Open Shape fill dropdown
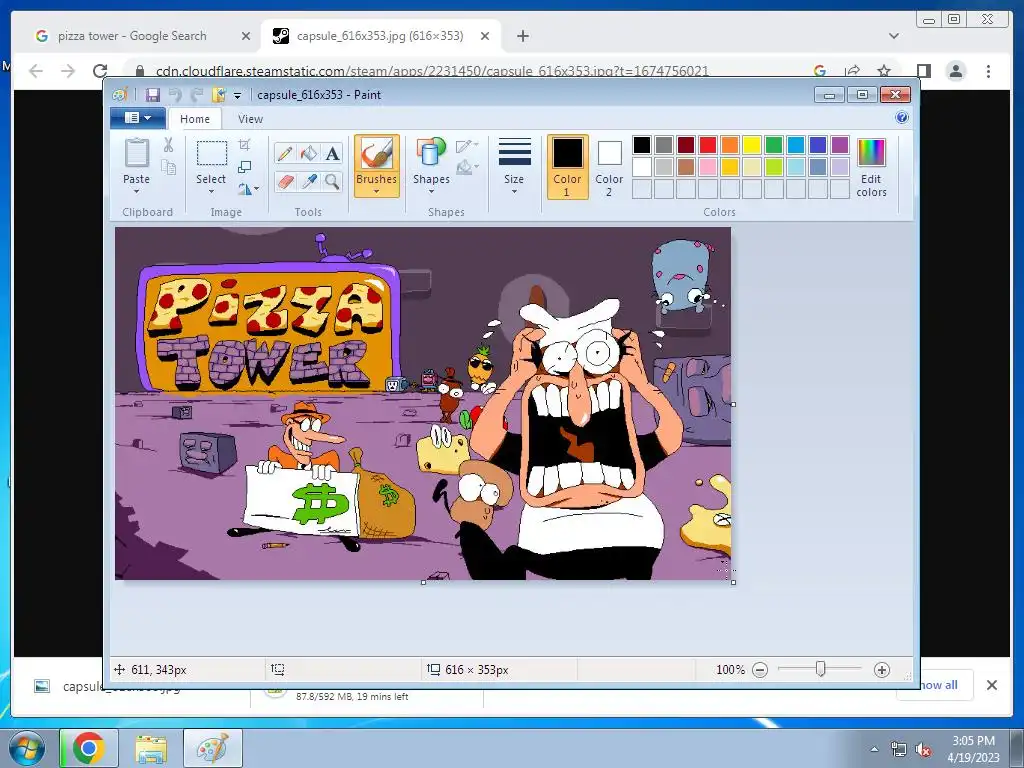The width and height of the screenshot is (1024, 768). [x=468, y=168]
